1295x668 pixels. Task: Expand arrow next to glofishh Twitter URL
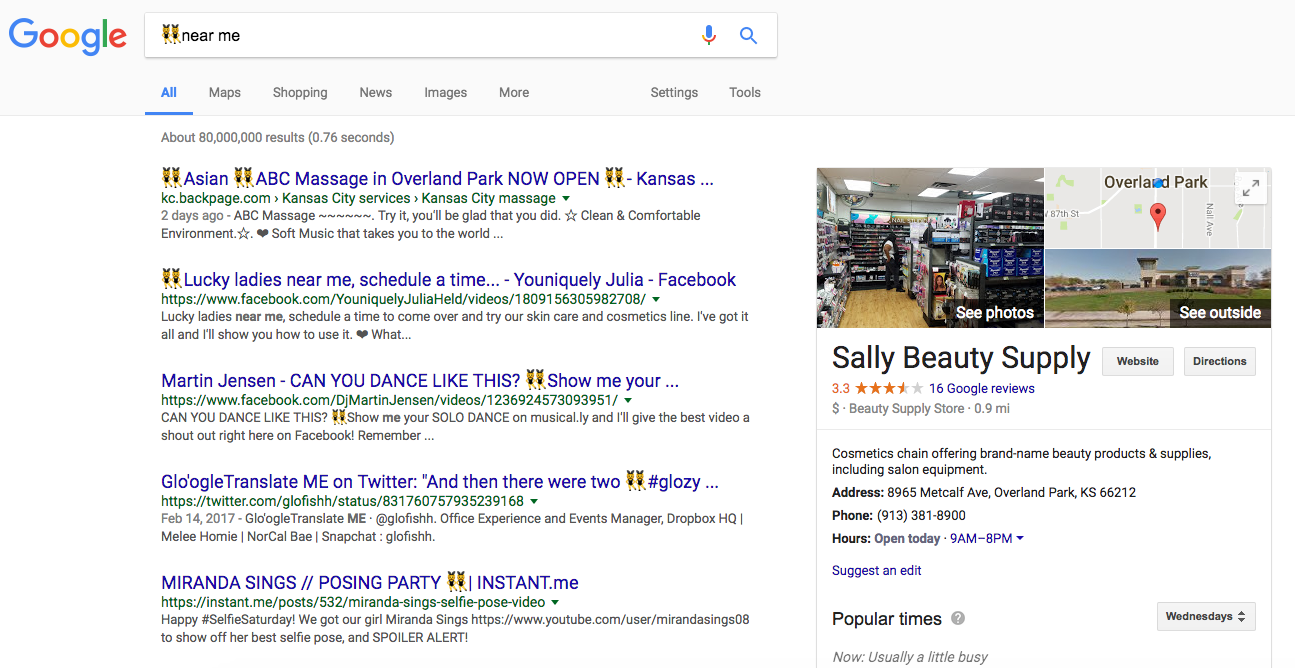(x=534, y=502)
